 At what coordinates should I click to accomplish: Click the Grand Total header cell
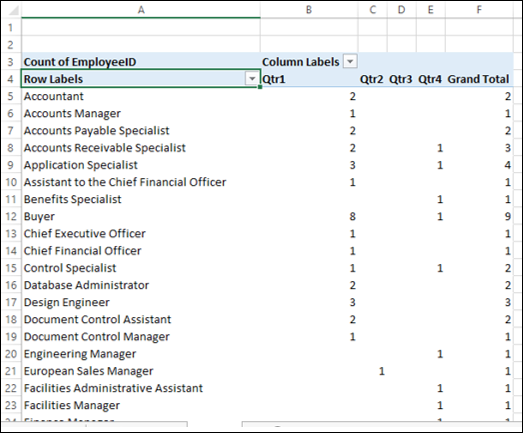(479, 79)
